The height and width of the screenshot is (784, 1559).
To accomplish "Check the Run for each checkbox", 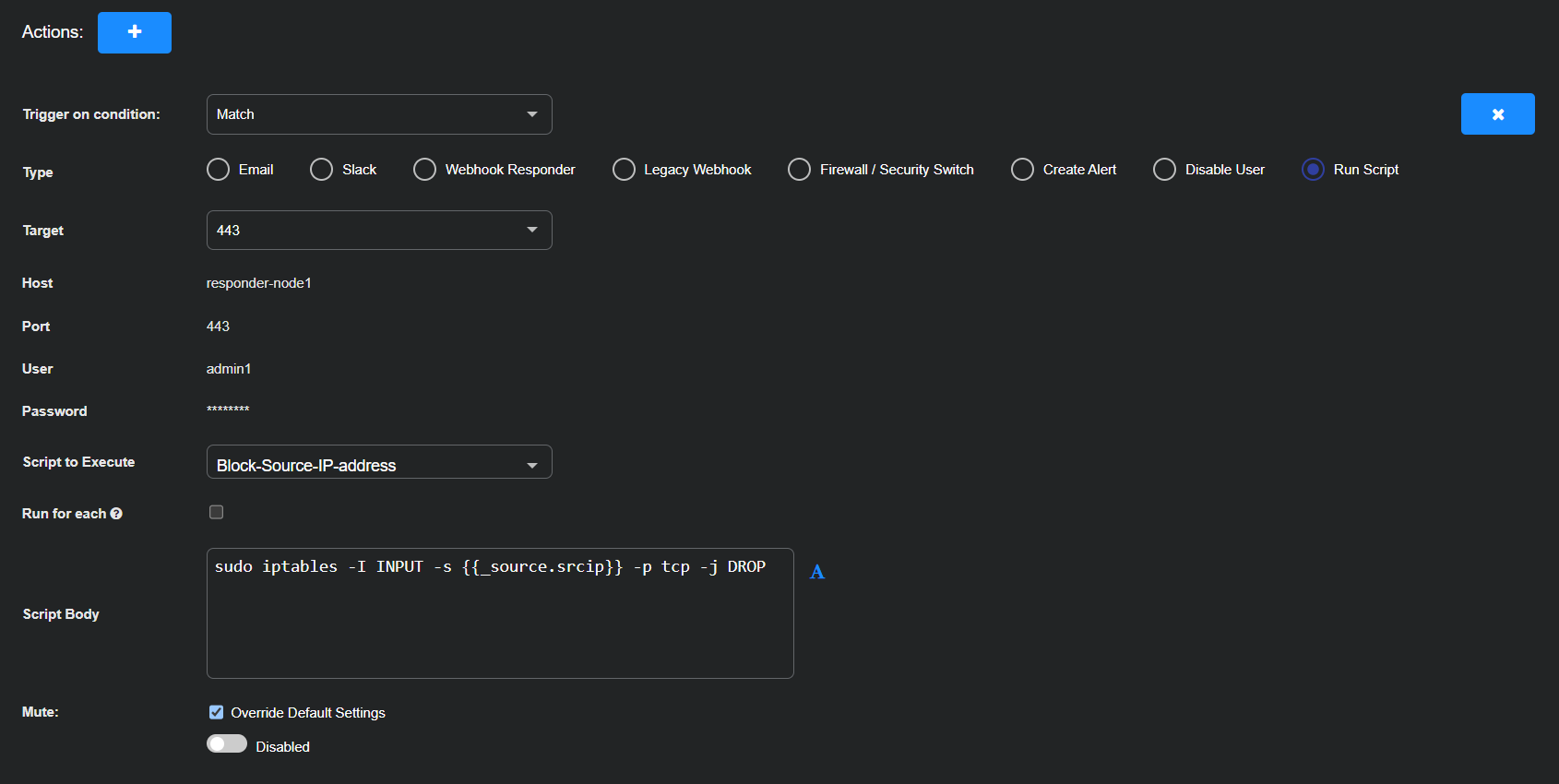I will point(217,512).
